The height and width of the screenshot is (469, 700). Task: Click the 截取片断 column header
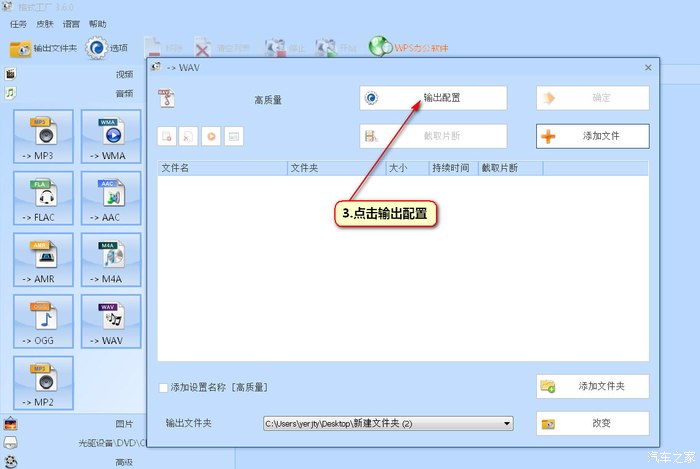pyautogui.click(x=511, y=168)
